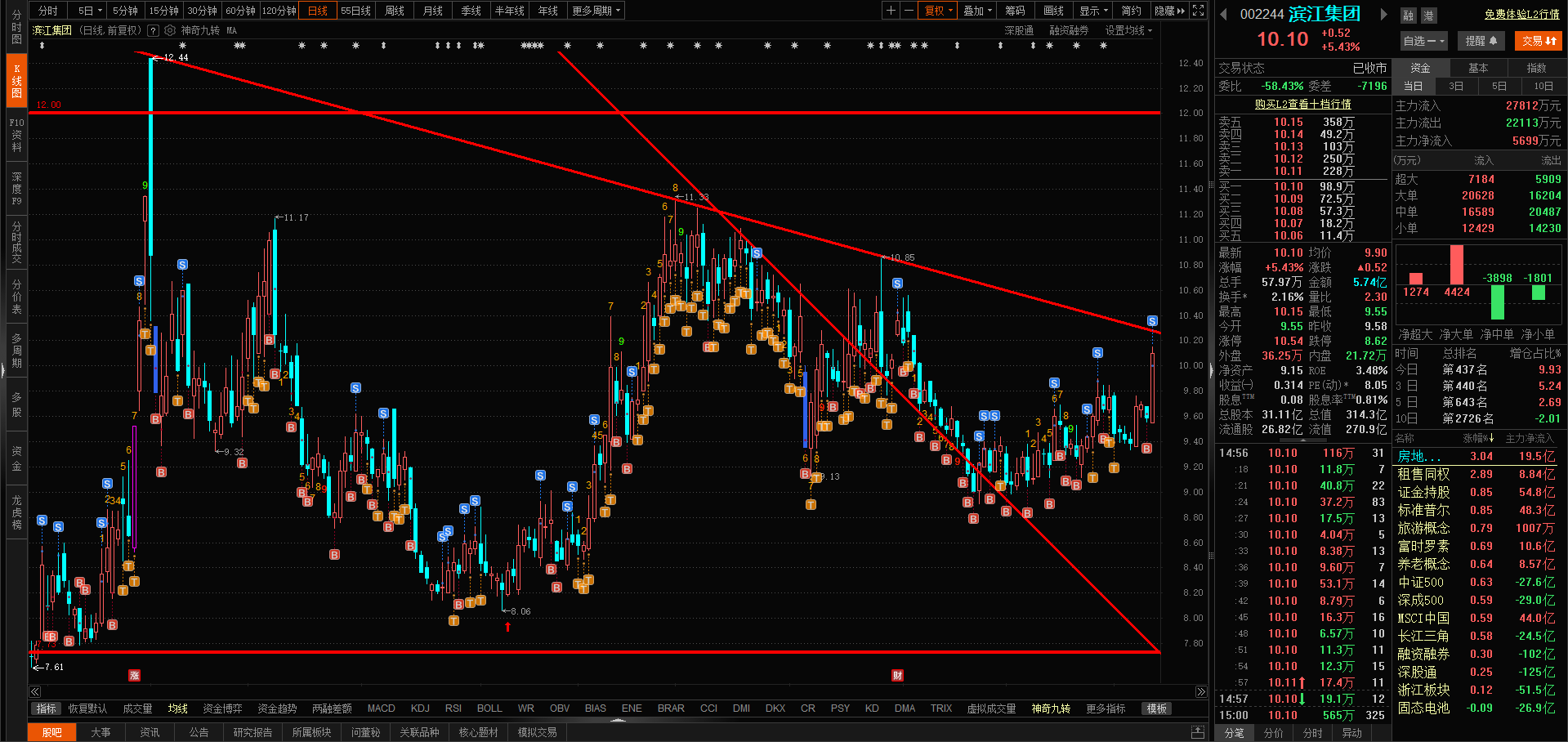Open the 自选 watchlist dropdown
The height and width of the screenshot is (742, 1568).
tap(1424, 41)
